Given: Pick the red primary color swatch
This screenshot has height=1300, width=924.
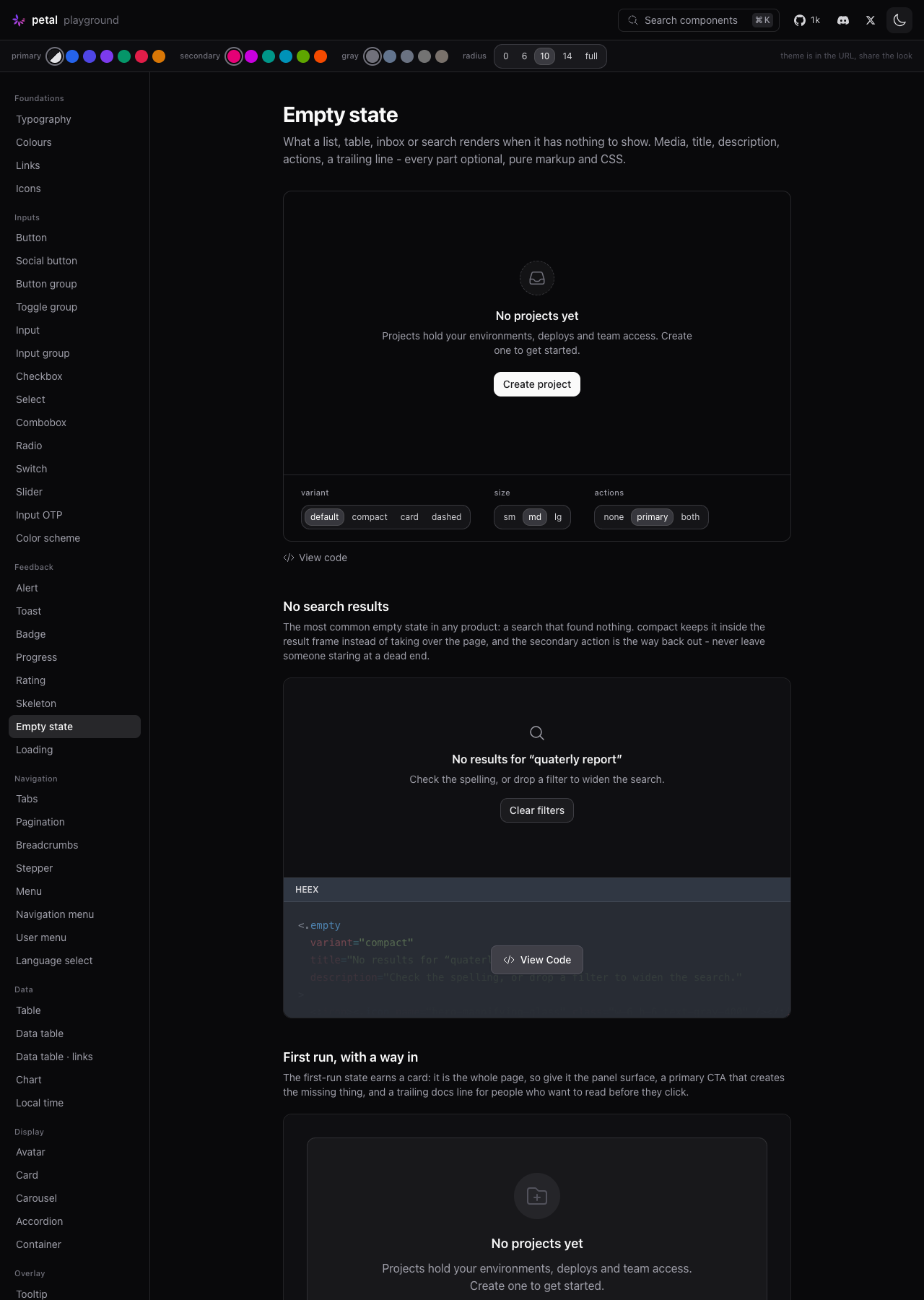Looking at the screenshot, I should pyautogui.click(x=141, y=56).
